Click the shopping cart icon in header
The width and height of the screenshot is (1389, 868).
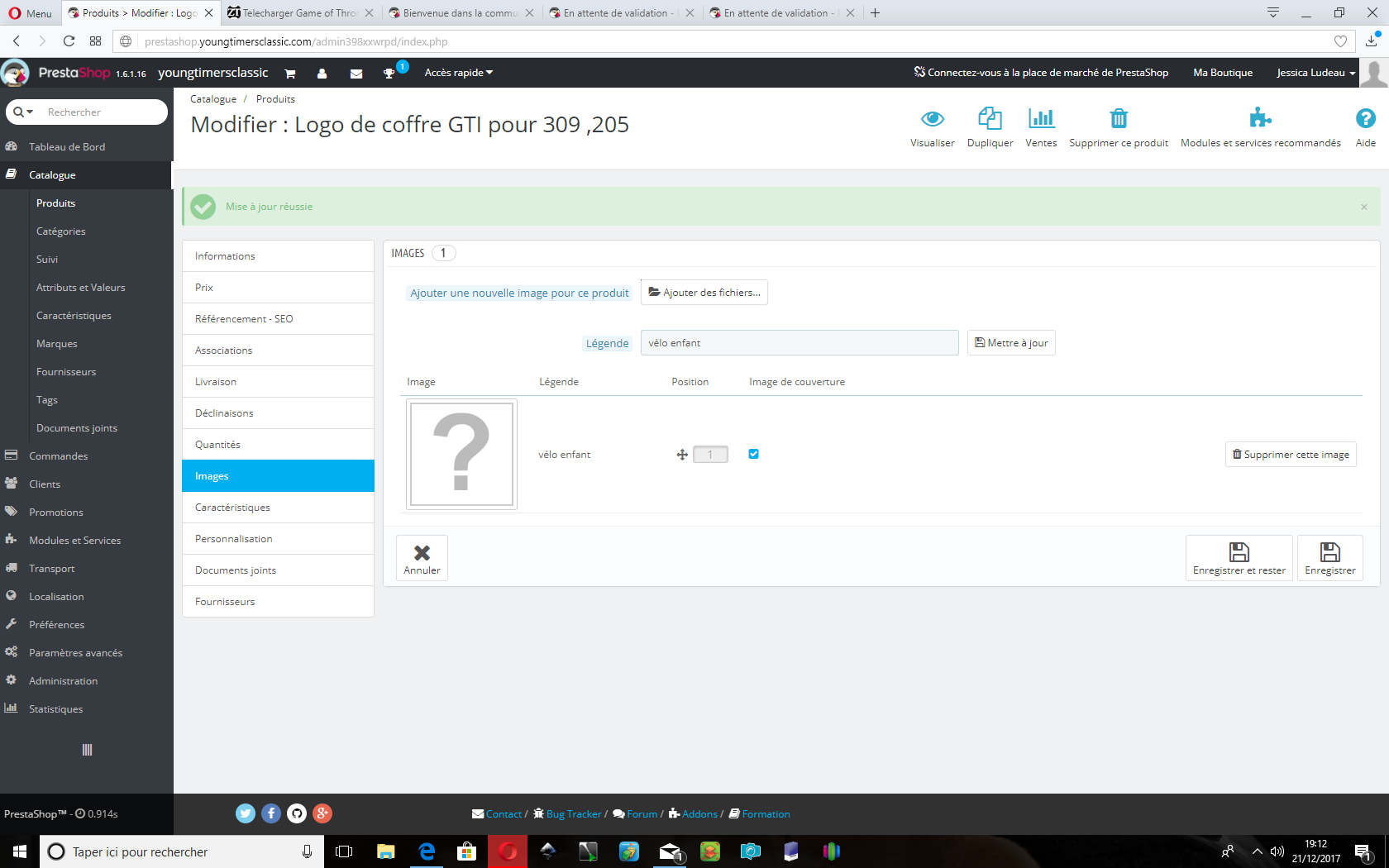[x=290, y=74]
